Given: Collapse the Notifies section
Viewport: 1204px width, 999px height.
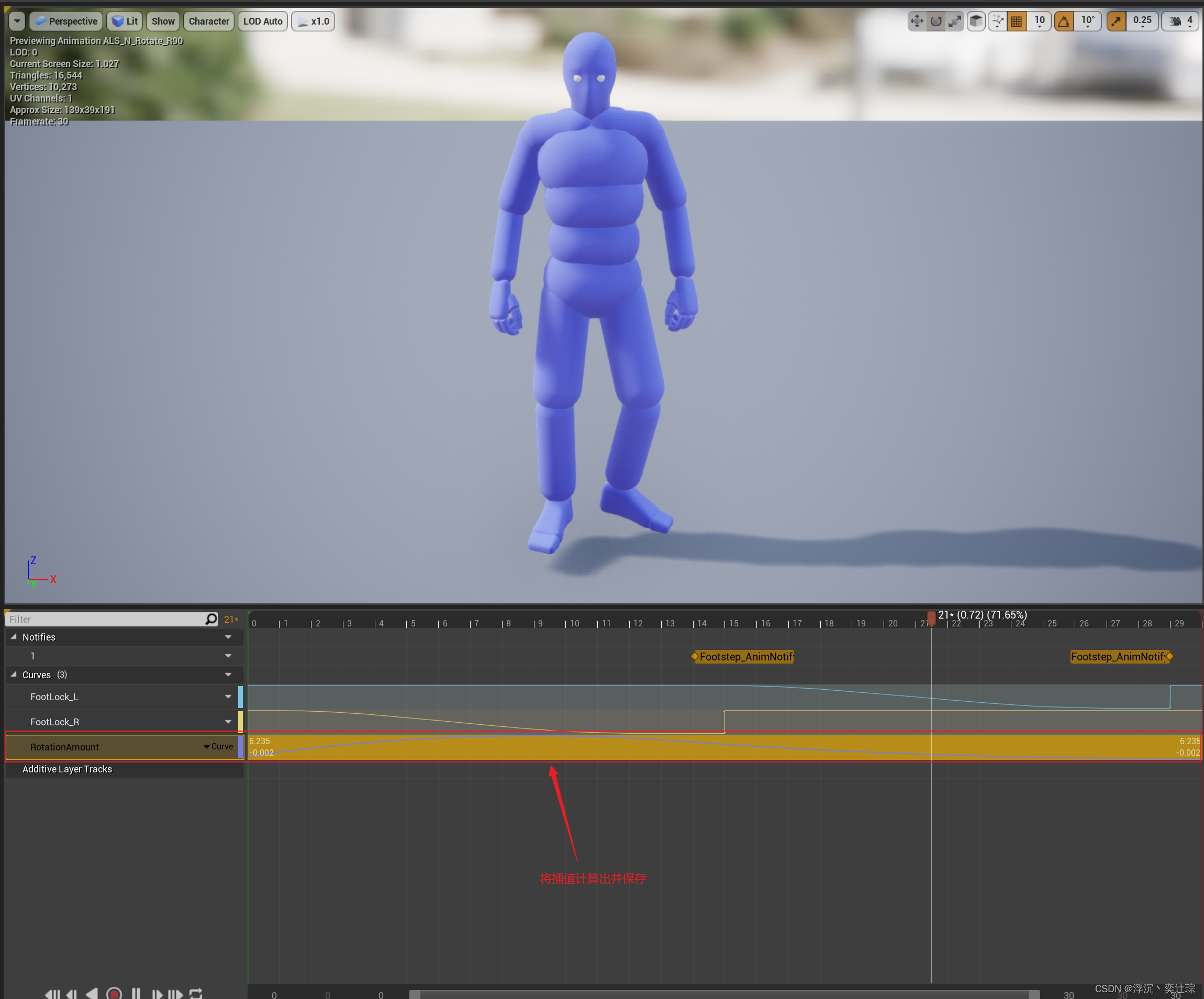Looking at the screenshot, I should 14,637.
